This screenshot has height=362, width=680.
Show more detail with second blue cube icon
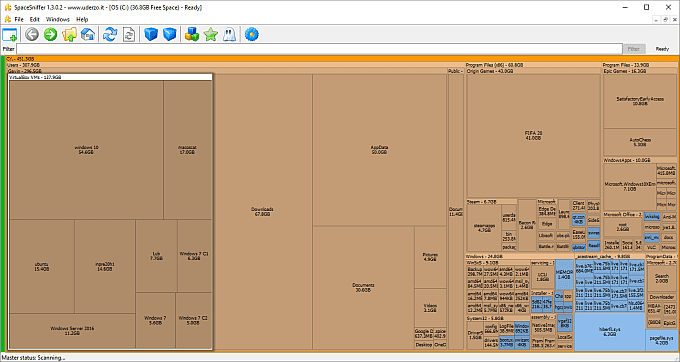(x=170, y=34)
